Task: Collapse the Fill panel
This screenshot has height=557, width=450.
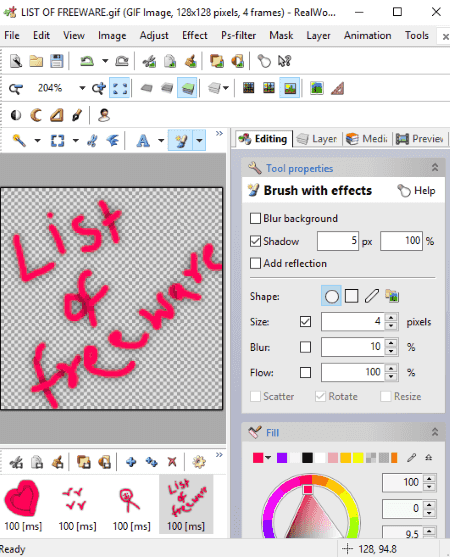Action: pyautogui.click(x=435, y=432)
